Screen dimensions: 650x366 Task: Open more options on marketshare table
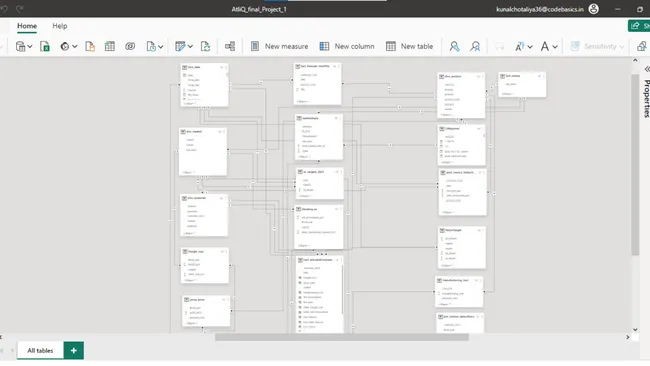340,118
